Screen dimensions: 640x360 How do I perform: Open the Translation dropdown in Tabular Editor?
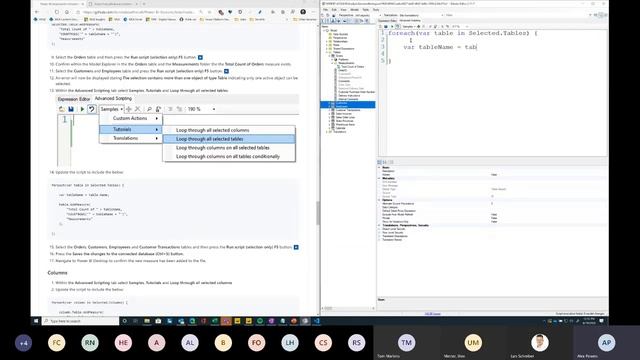coord(422,15)
